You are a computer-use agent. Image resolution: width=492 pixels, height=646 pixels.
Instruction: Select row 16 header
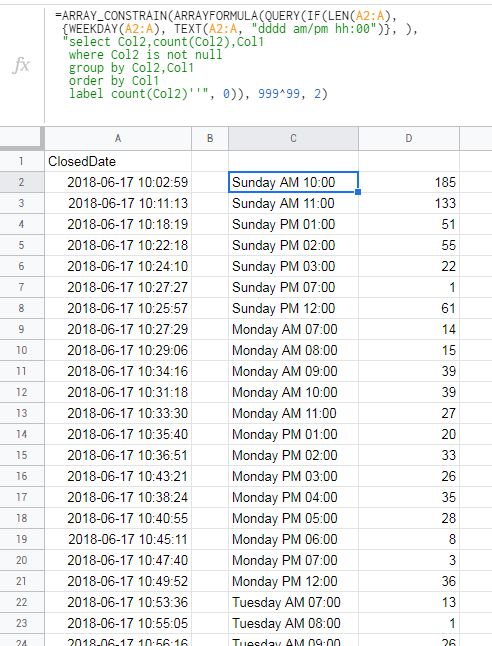21,476
